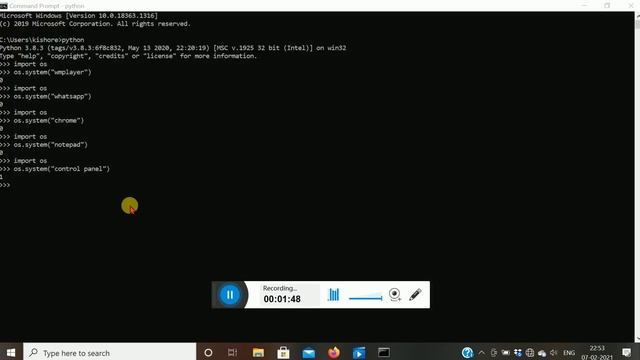The height and width of the screenshot is (360, 640).
Task: Click the Get Help question mark tray icon
Action: (467, 353)
